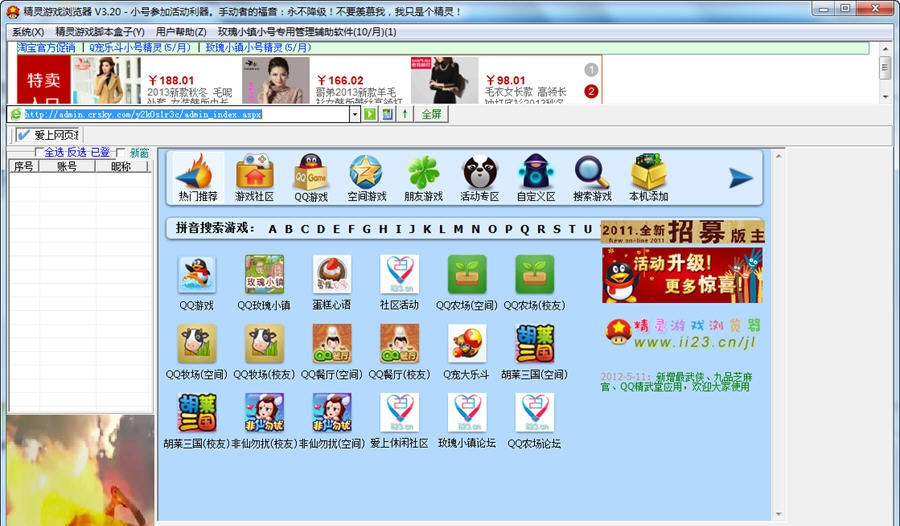Launch QQ农场(校友) farm icon

[534, 274]
